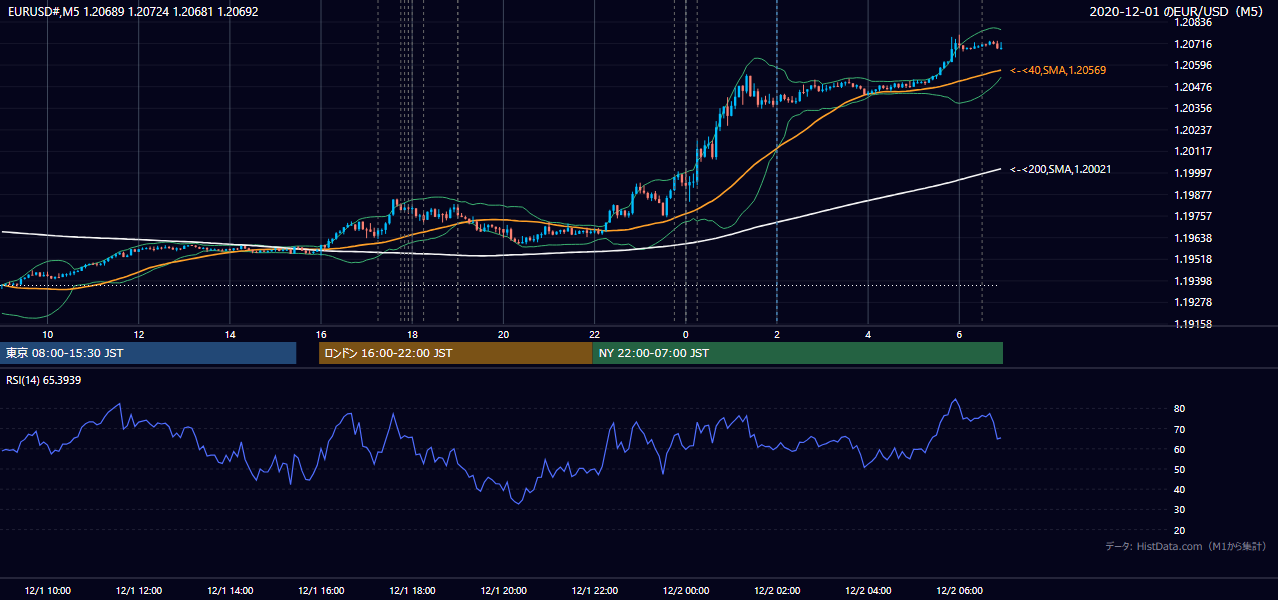Click hour tick 20 under price chart

coord(503,334)
